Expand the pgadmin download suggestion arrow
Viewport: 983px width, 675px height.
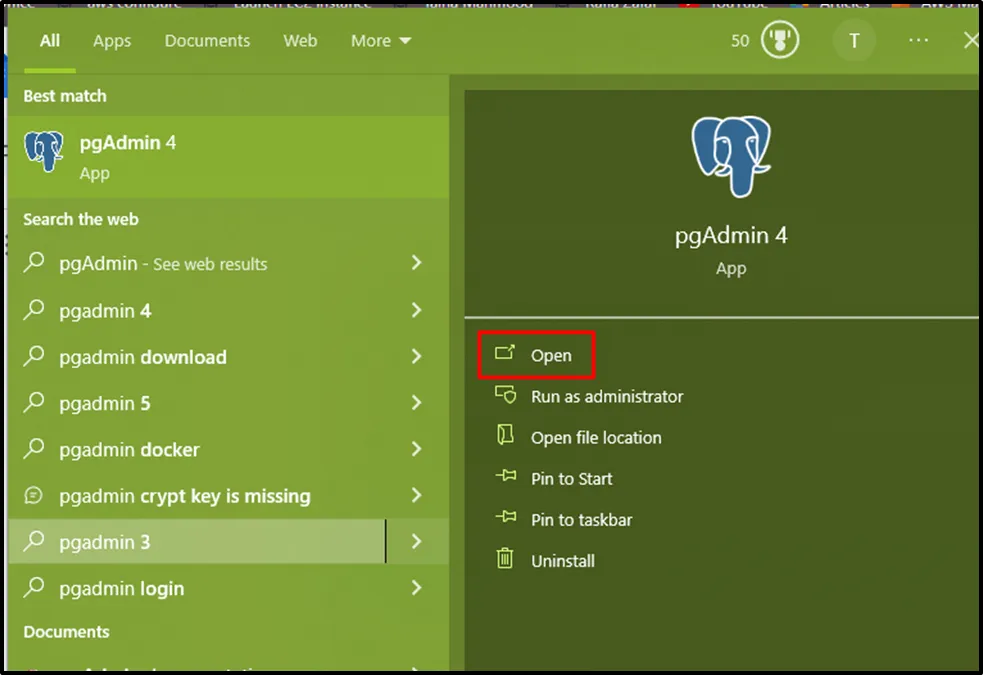pyautogui.click(x=416, y=357)
